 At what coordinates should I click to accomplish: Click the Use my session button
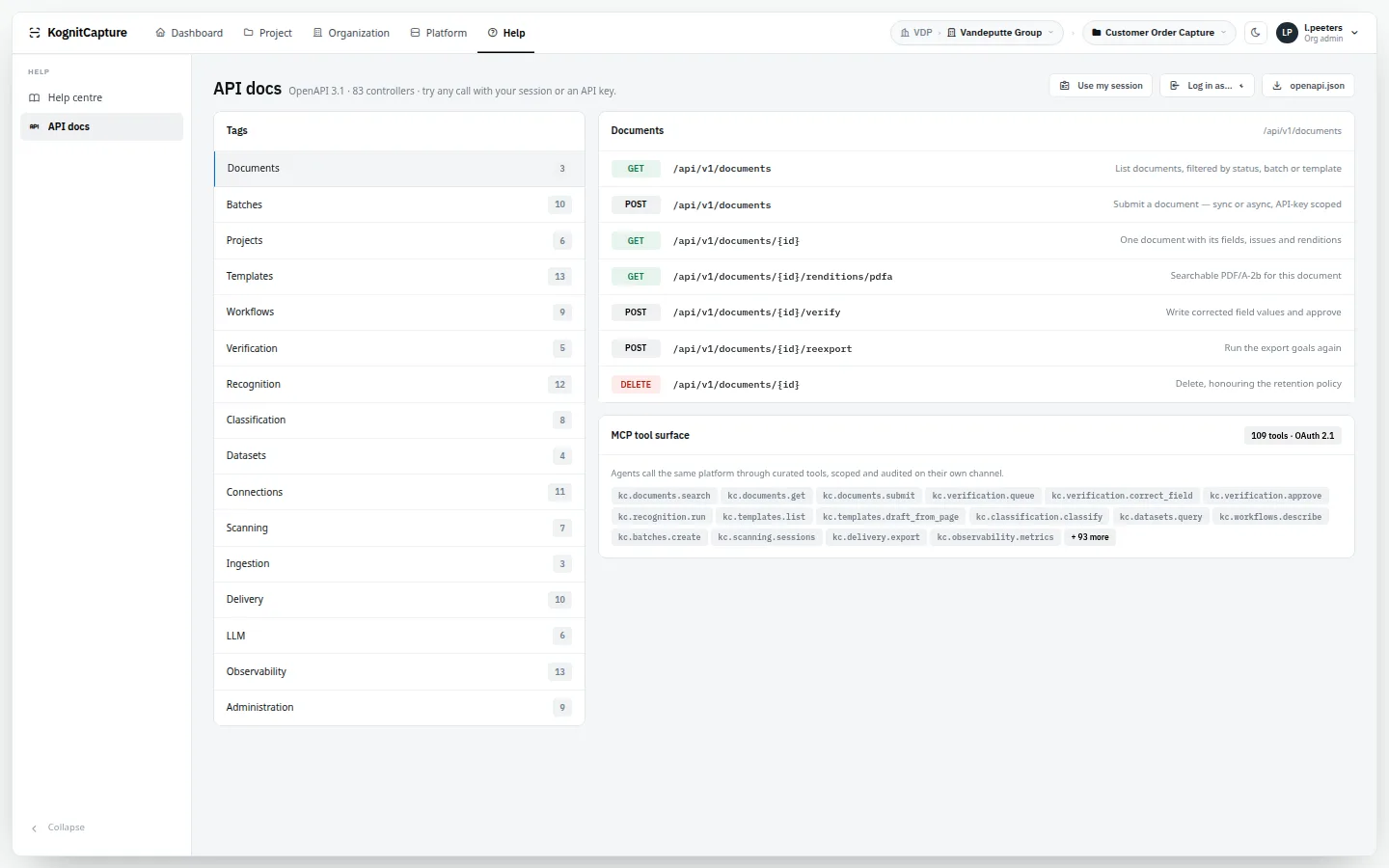tap(1101, 86)
